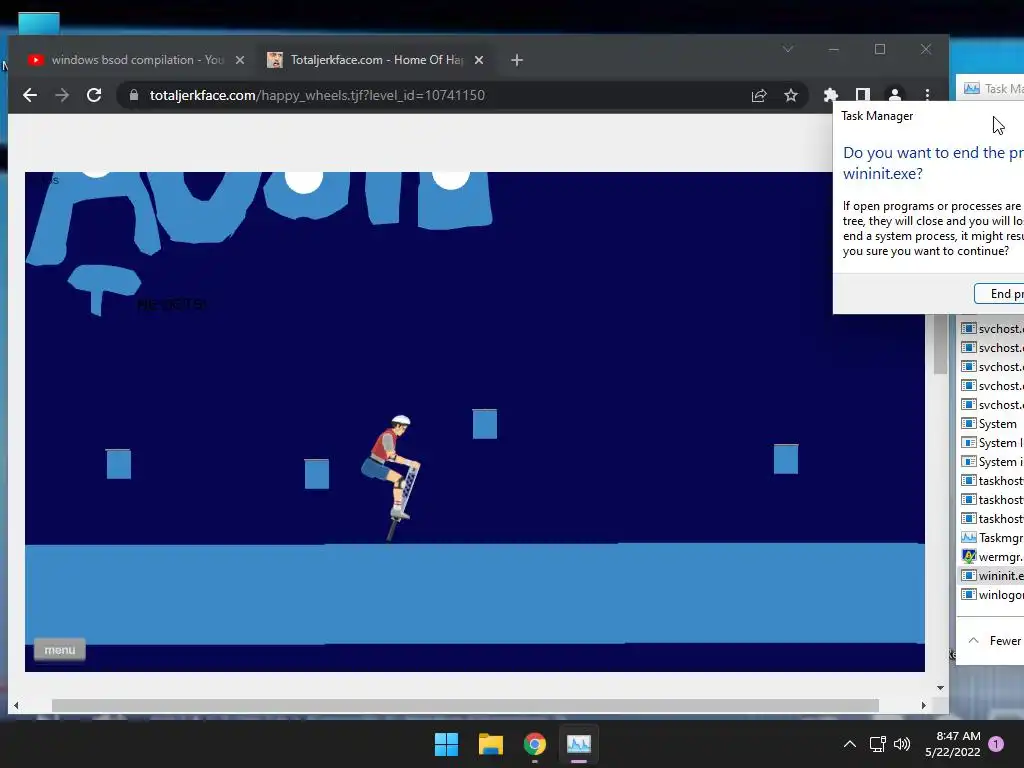Screen dimensions: 1024x768
Task: Show hidden system tray icons
Action: [x=850, y=744]
